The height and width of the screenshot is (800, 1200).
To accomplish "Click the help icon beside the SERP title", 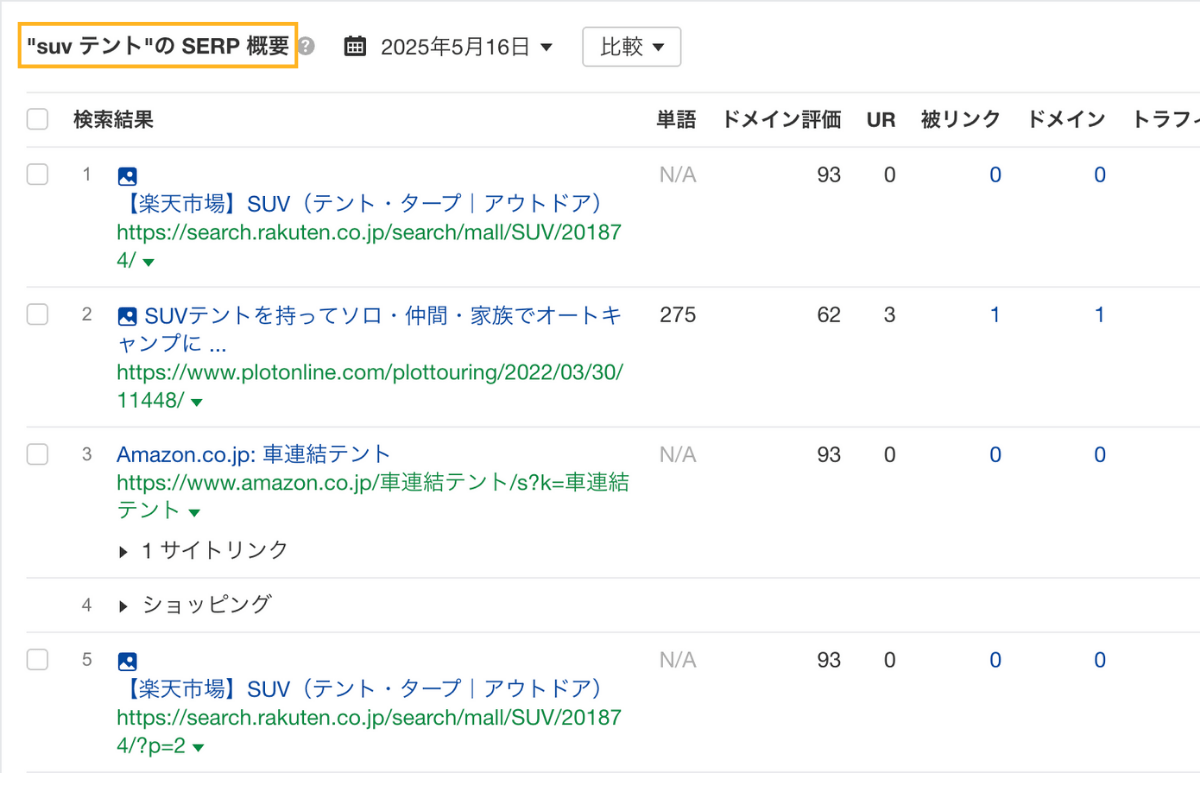I will 306,45.
